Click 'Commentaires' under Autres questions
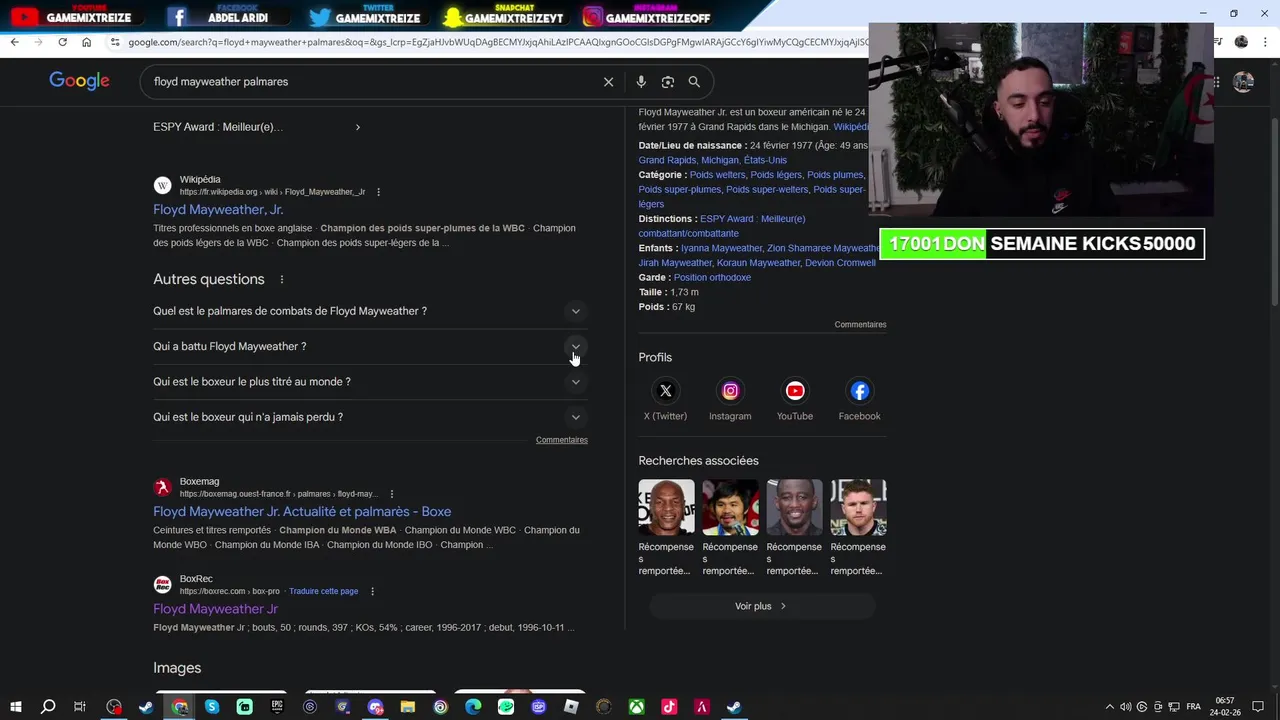 point(561,440)
